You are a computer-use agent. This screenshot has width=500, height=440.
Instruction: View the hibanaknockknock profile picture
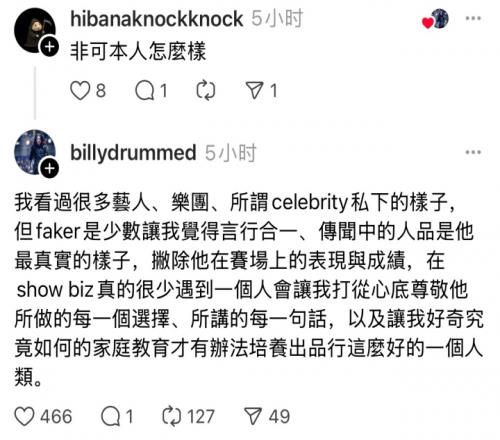tap(35, 30)
